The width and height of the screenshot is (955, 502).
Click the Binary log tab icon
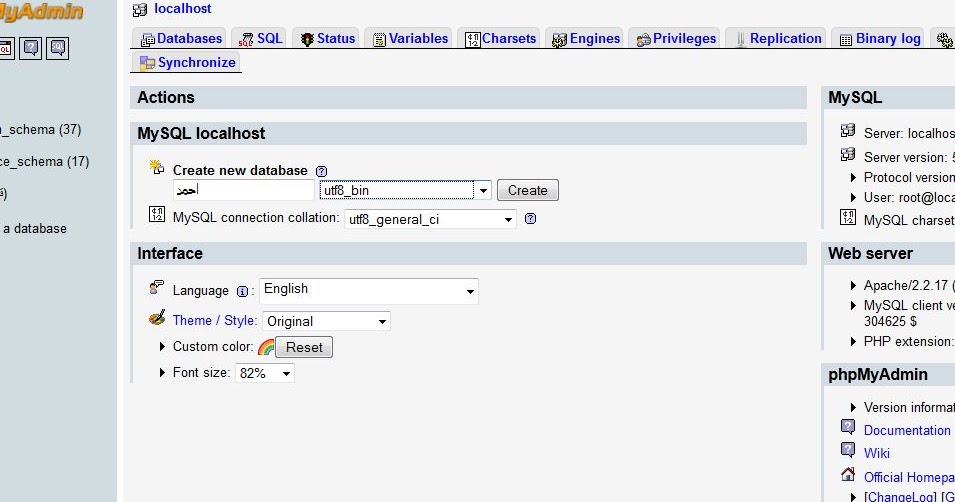point(845,40)
